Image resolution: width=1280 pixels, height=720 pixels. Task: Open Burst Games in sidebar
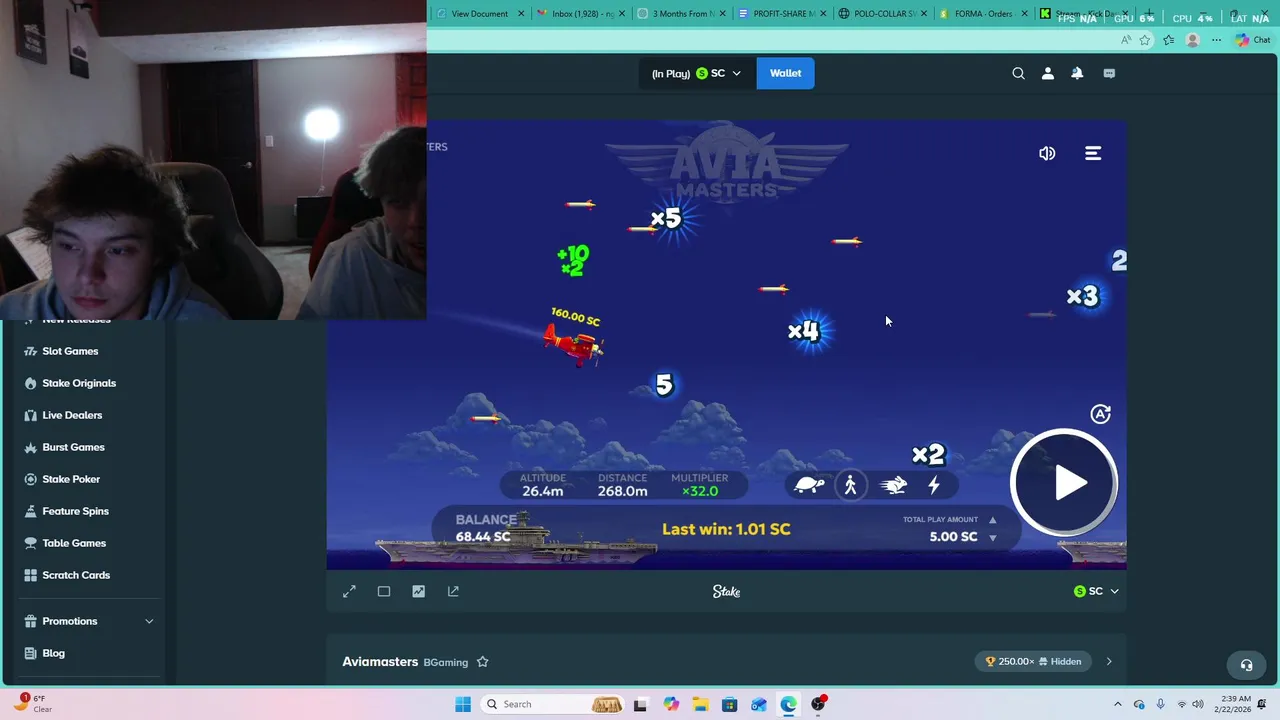point(73,447)
